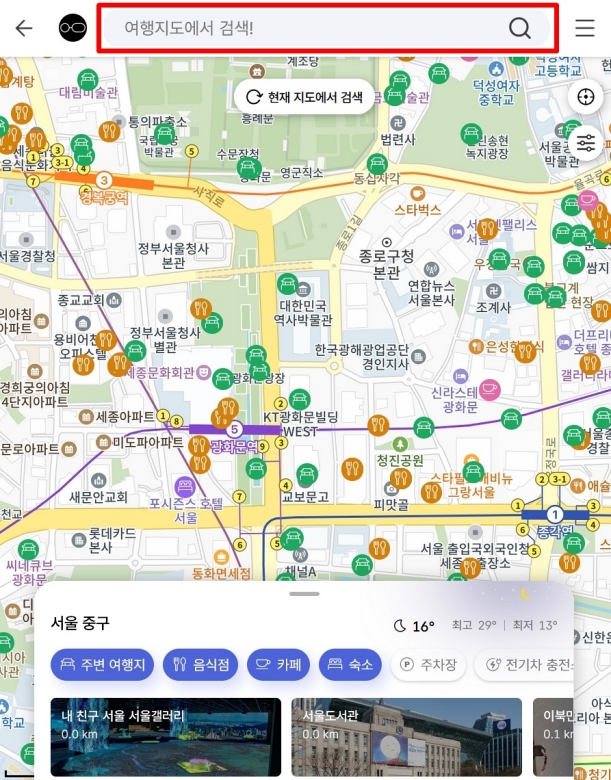The width and height of the screenshot is (611, 780).
Task: Select 광화문역 station label
Action: (x=234, y=446)
